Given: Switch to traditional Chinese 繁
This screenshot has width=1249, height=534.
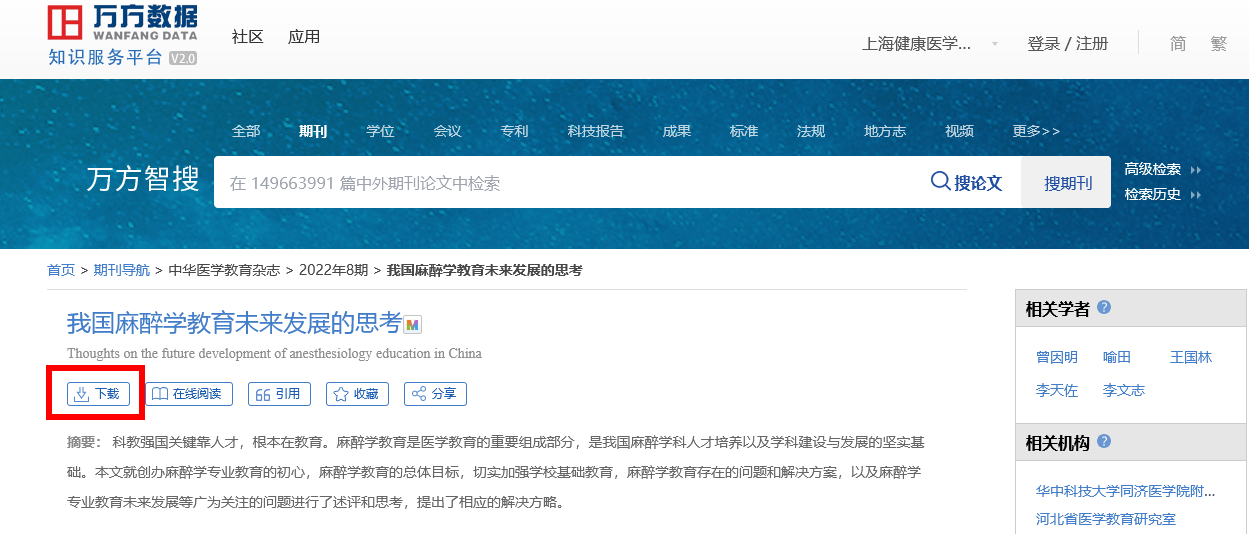Looking at the screenshot, I should (1218, 44).
